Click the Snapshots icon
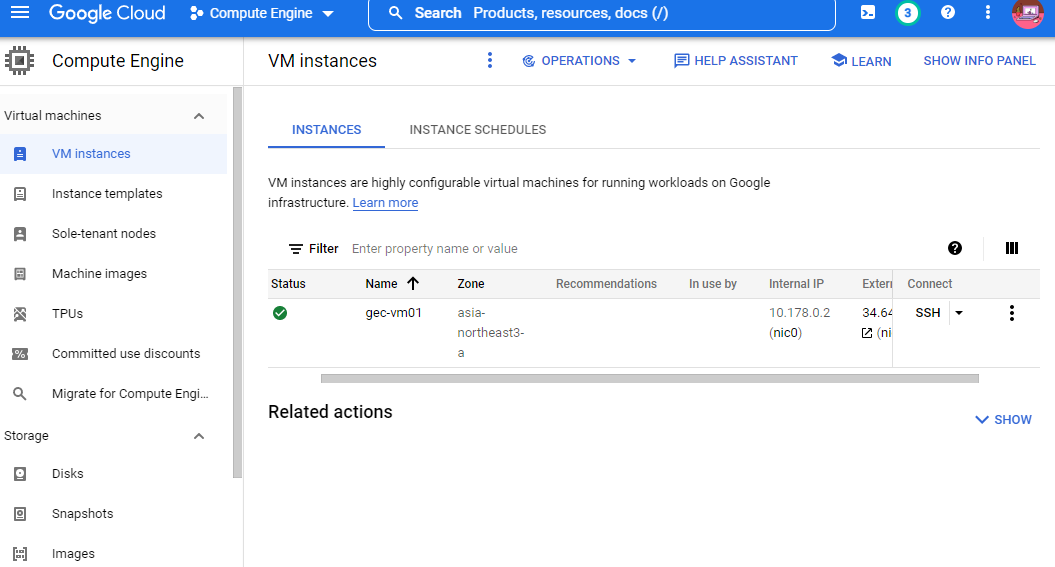This screenshot has width=1055, height=567. tap(20, 514)
